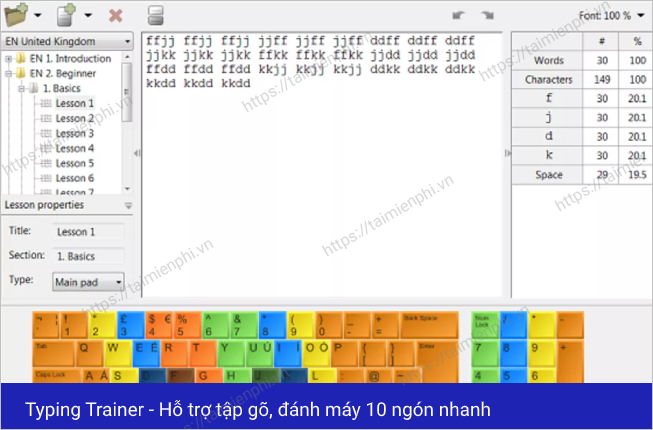653x430 pixels.
Task: Click the orange P key
Action: pyautogui.click(x=344, y=353)
